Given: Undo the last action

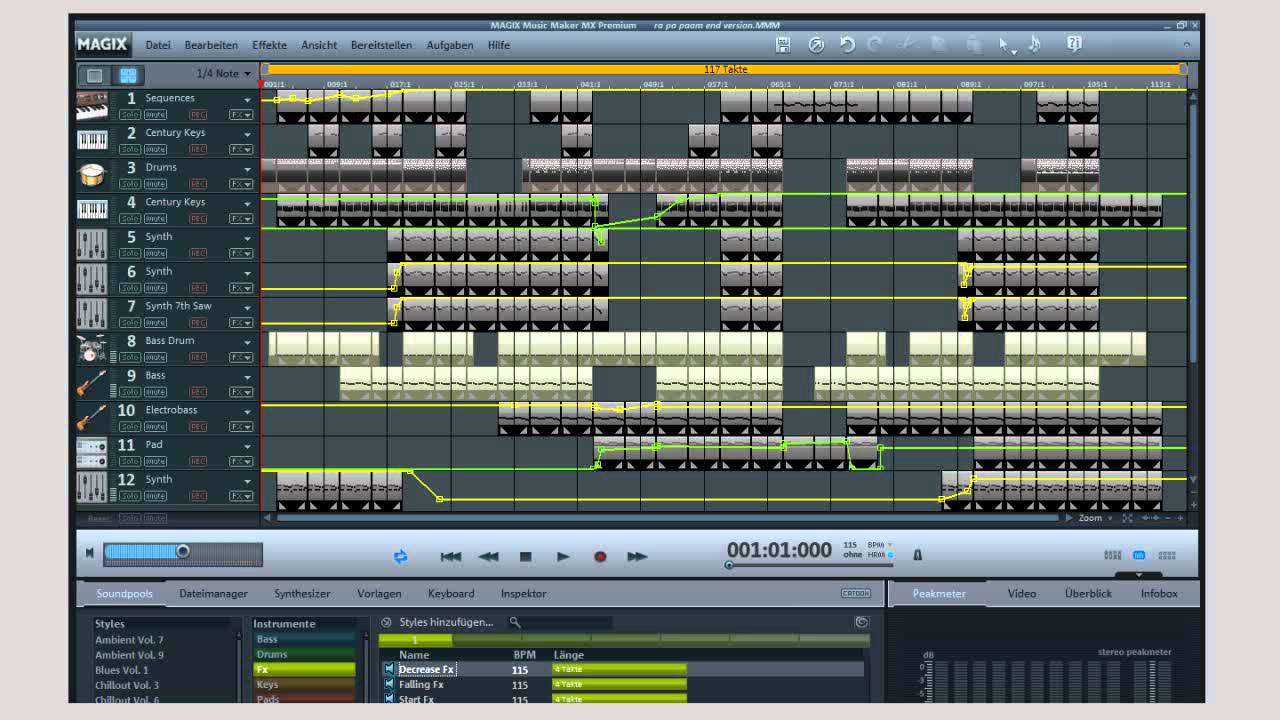Looking at the screenshot, I should click(x=847, y=45).
